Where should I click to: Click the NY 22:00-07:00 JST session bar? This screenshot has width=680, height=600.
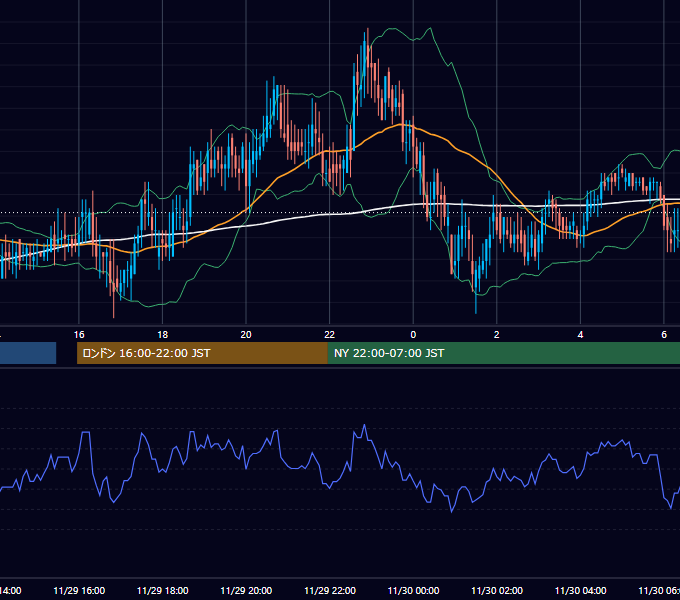point(503,353)
